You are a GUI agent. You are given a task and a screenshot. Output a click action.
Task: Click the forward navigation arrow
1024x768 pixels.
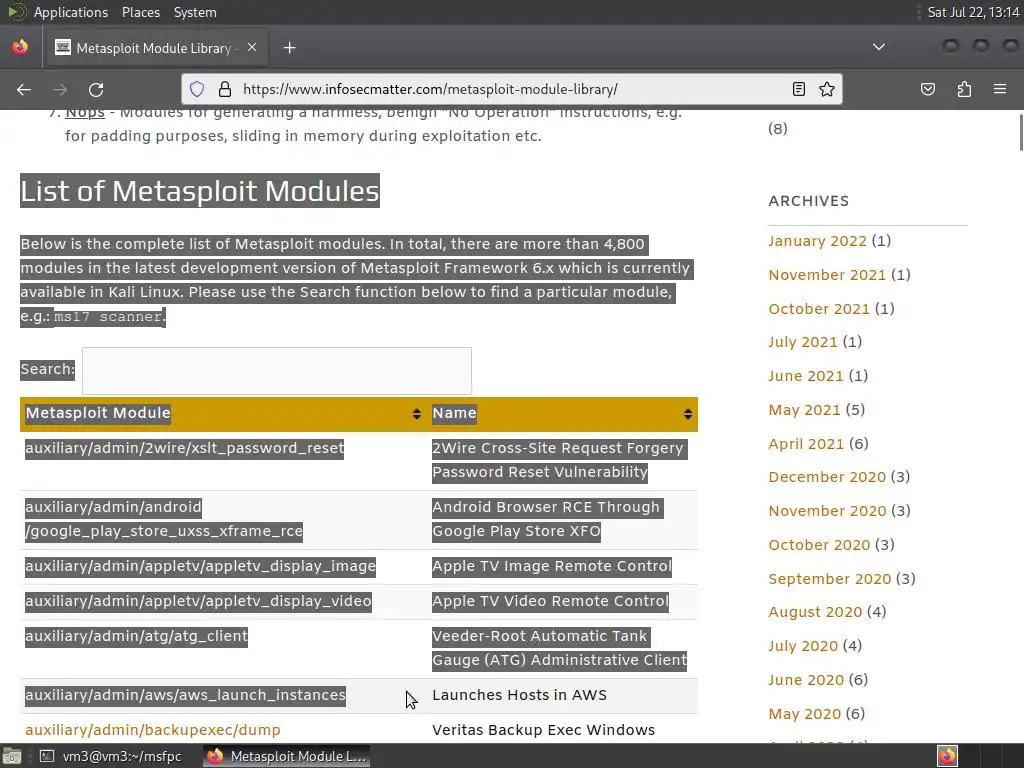click(x=60, y=89)
